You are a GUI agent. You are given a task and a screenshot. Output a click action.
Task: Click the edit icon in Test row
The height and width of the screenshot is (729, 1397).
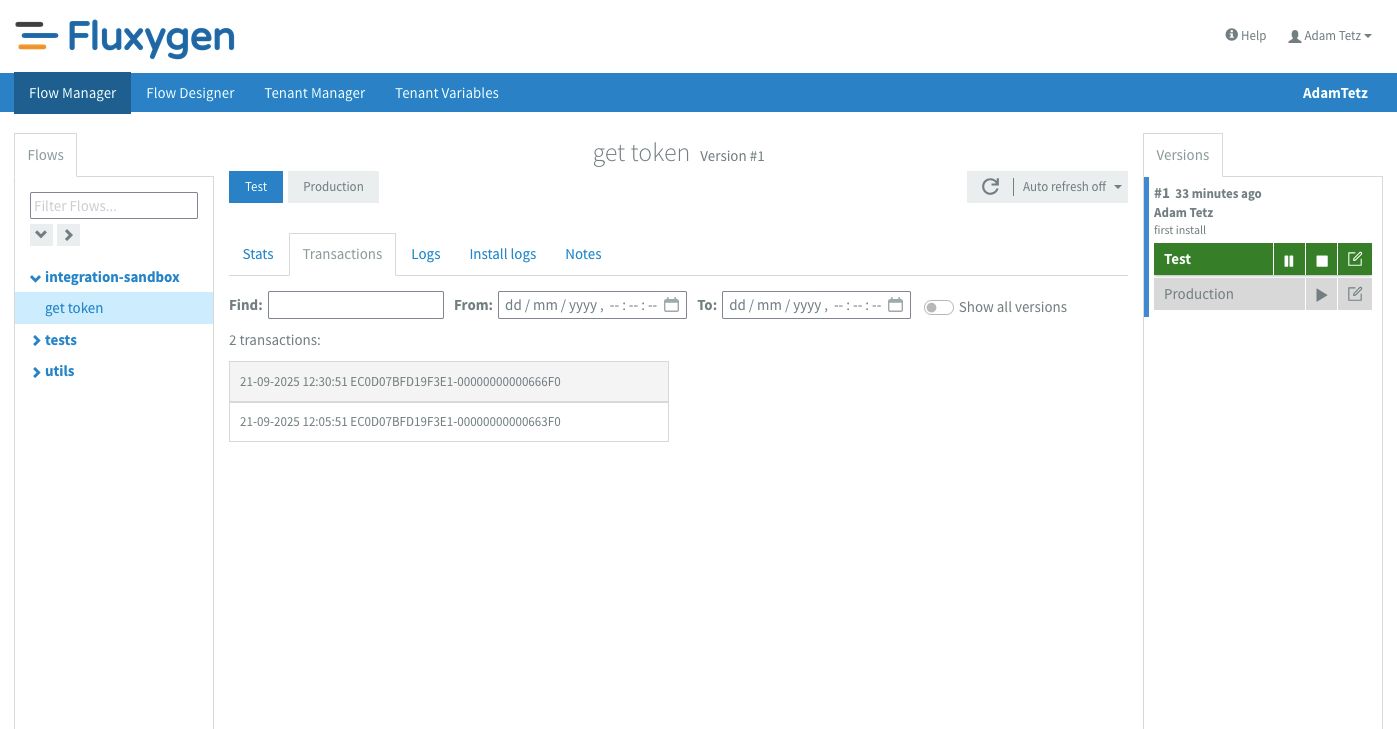(x=1355, y=260)
